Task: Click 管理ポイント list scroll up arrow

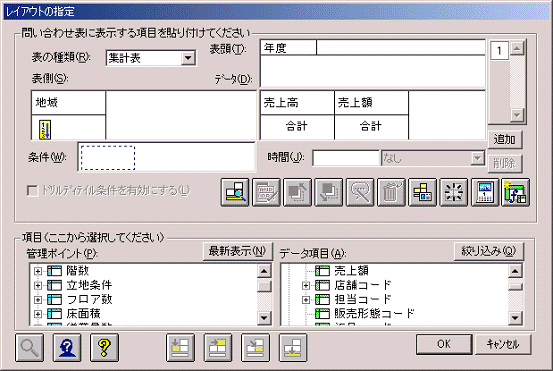Action: point(264,271)
